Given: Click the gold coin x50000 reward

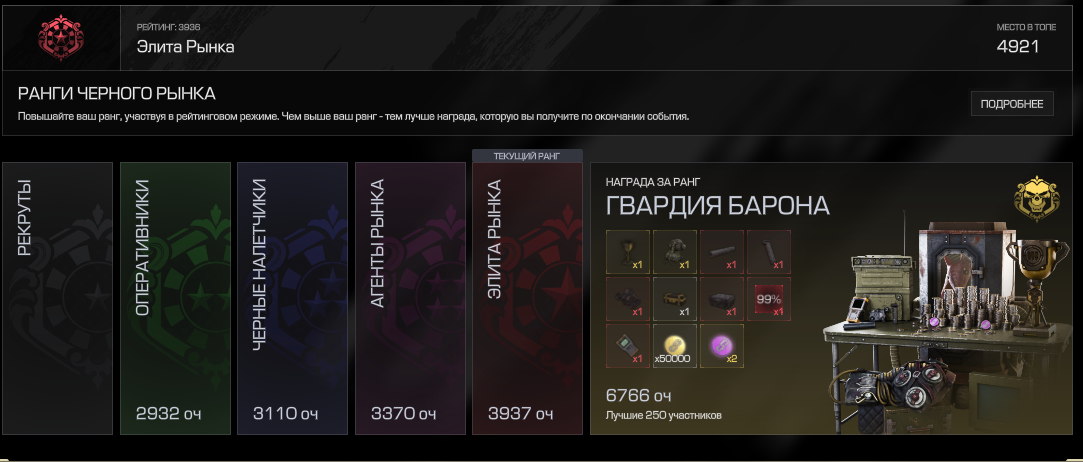Looking at the screenshot, I should pyautogui.click(x=675, y=346).
